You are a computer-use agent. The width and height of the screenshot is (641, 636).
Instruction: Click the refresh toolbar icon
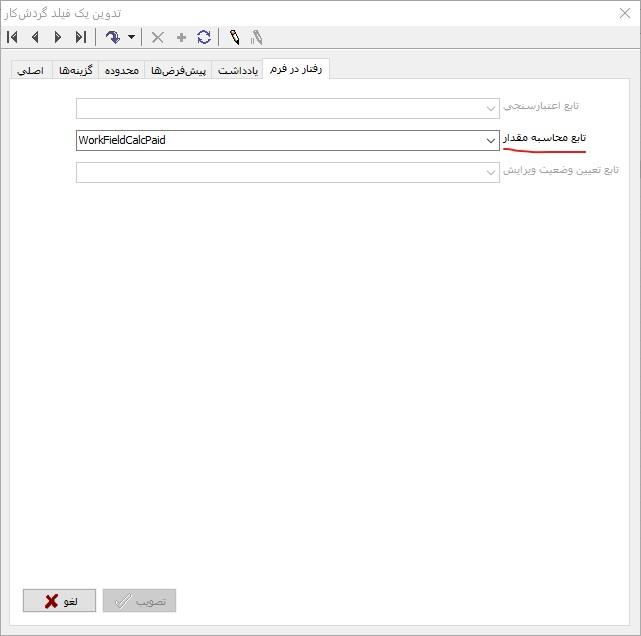point(204,37)
